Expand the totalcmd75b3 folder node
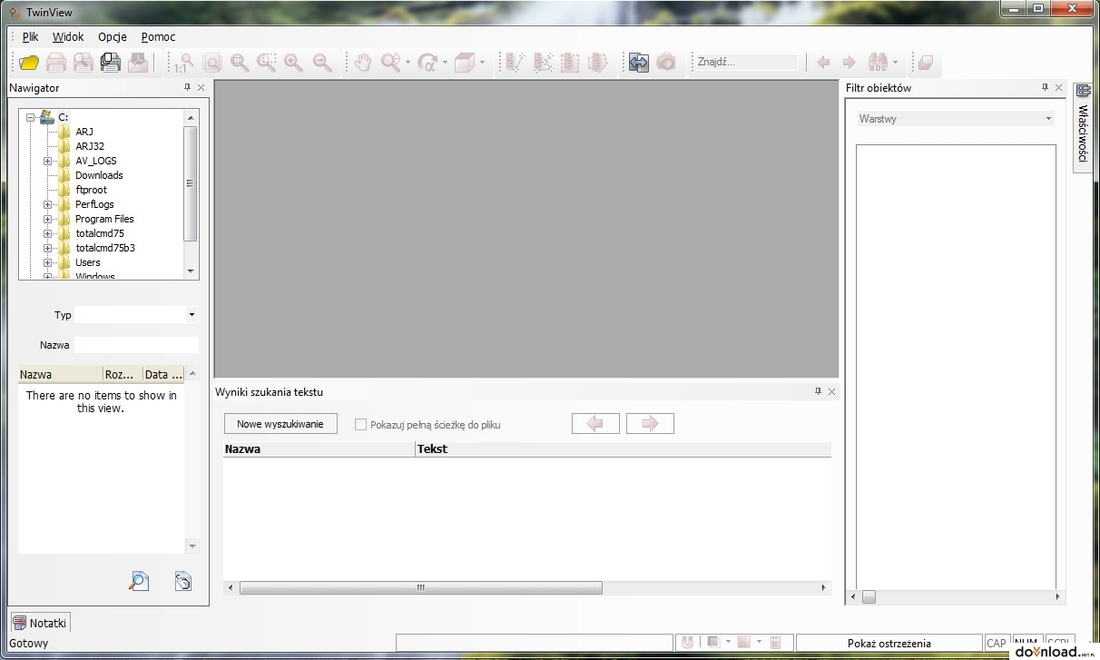 coord(47,248)
